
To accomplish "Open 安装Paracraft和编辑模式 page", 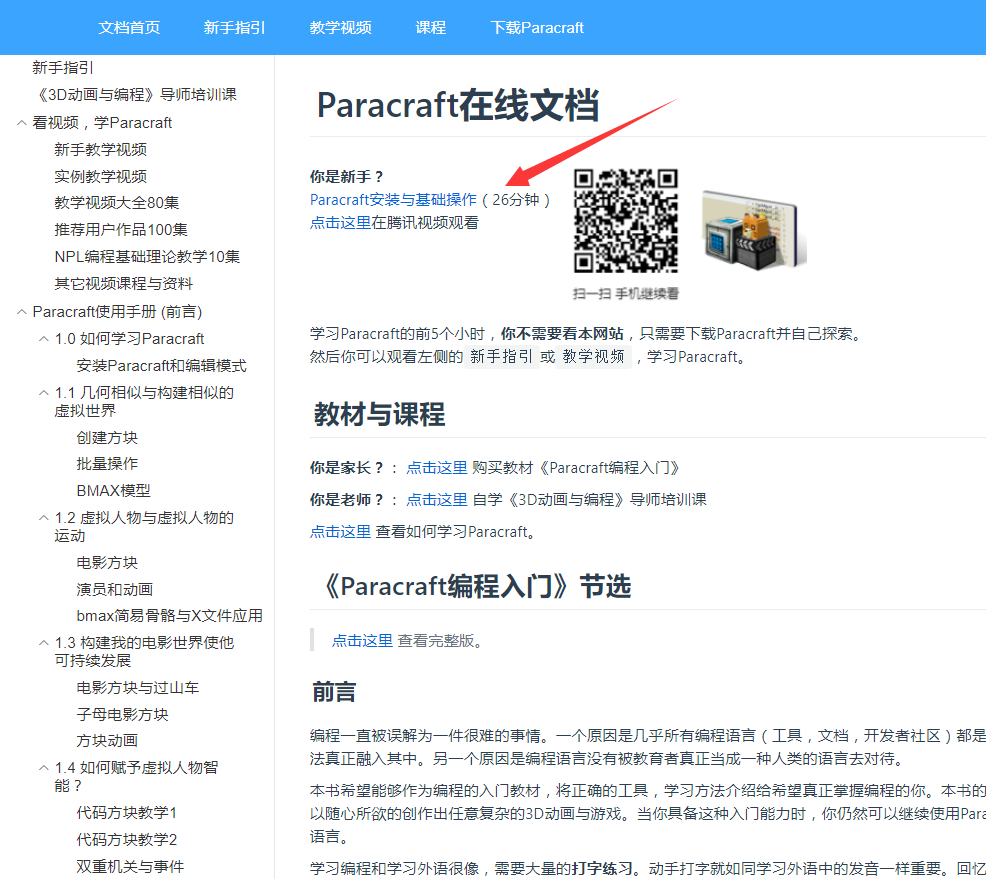I will [161, 366].
